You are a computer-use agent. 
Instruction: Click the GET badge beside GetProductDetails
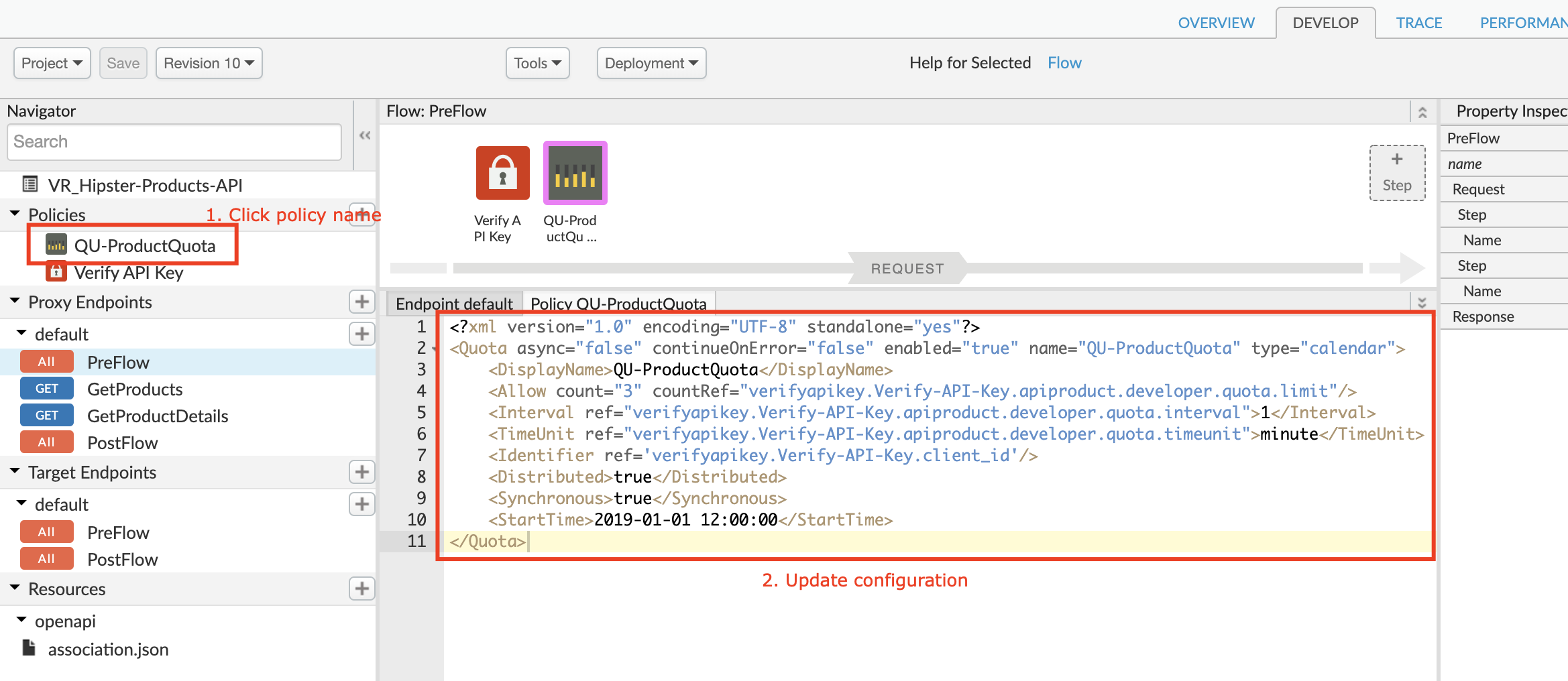[x=46, y=416]
